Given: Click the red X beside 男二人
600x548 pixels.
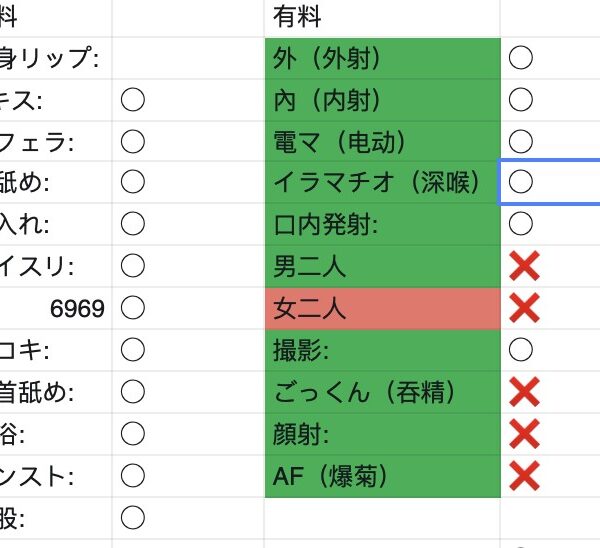Looking at the screenshot, I should point(524,266).
